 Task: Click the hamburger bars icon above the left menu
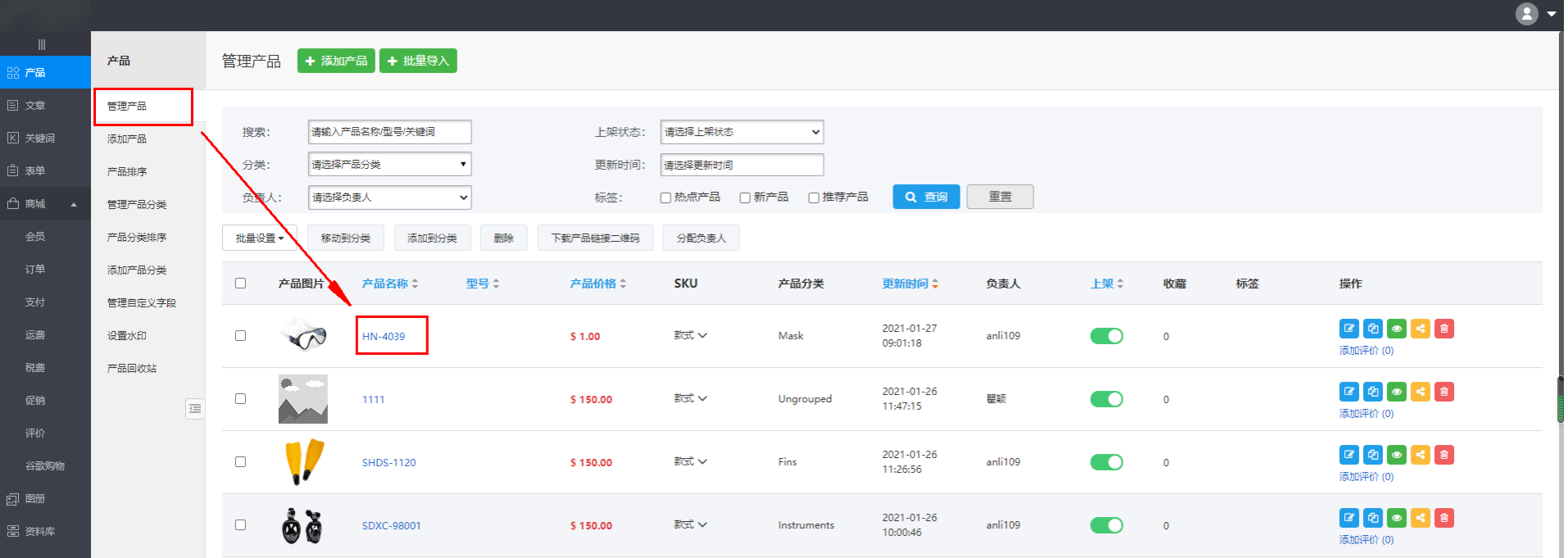(x=42, y=44)
